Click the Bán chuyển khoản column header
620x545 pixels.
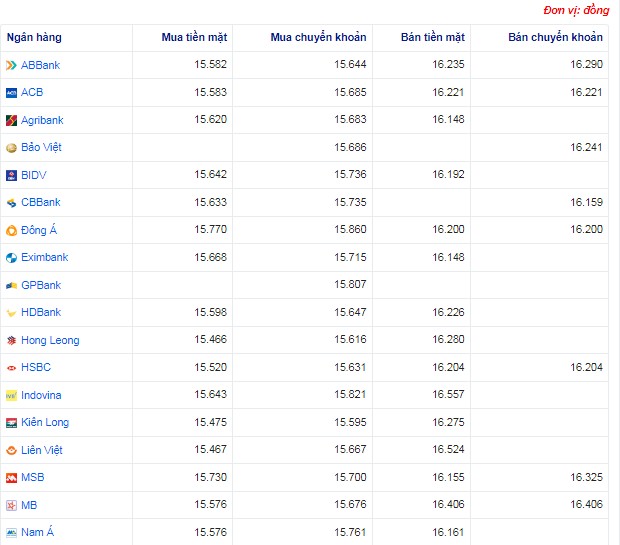[x=555, y=38]
